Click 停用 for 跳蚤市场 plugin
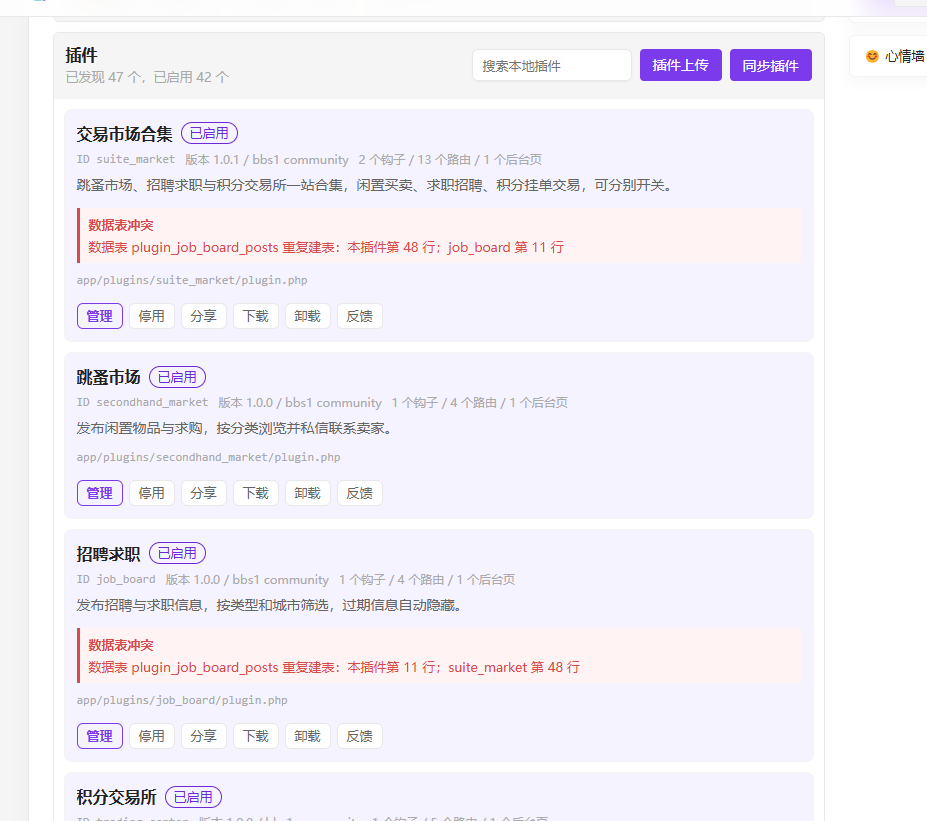Screen dimensions: 927x821 pyautogui.click(x=151, y=493)
